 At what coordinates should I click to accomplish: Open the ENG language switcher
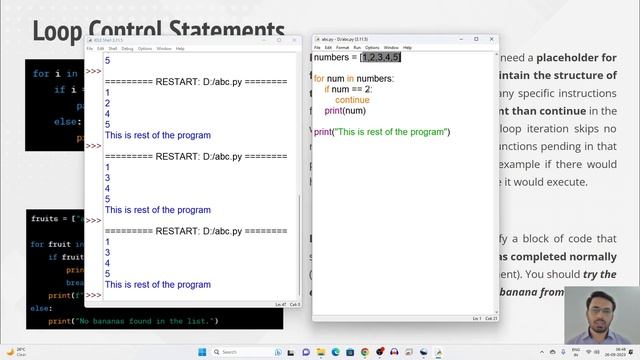[x=576, y=352]
